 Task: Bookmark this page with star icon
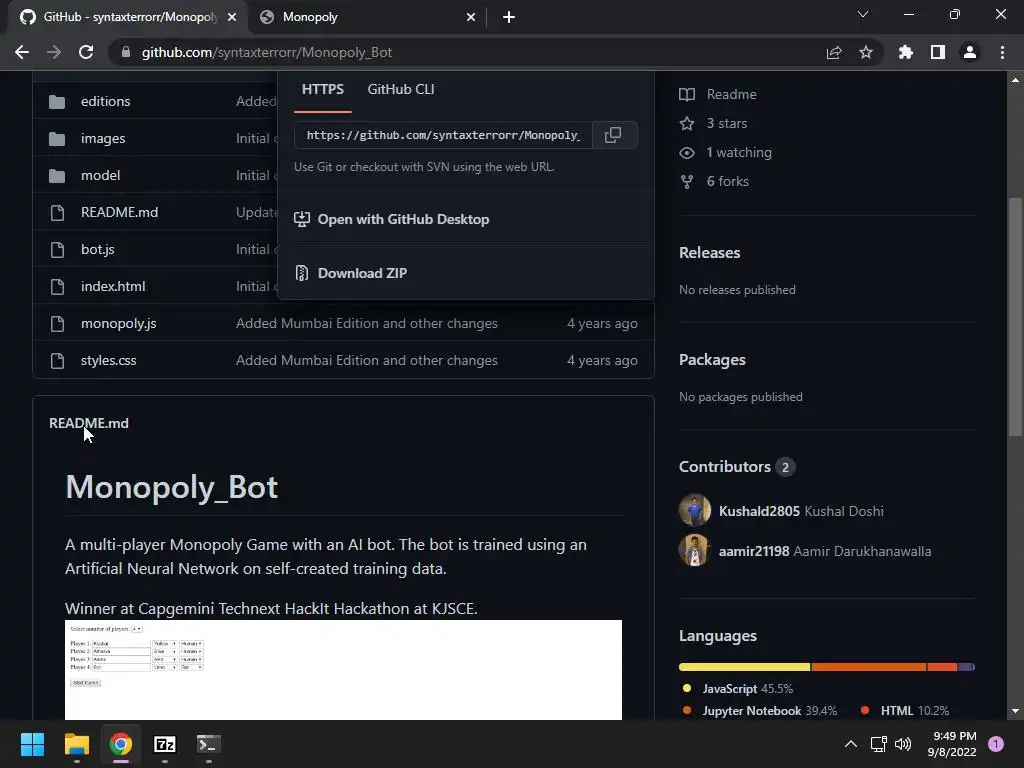tap(866, 52)
